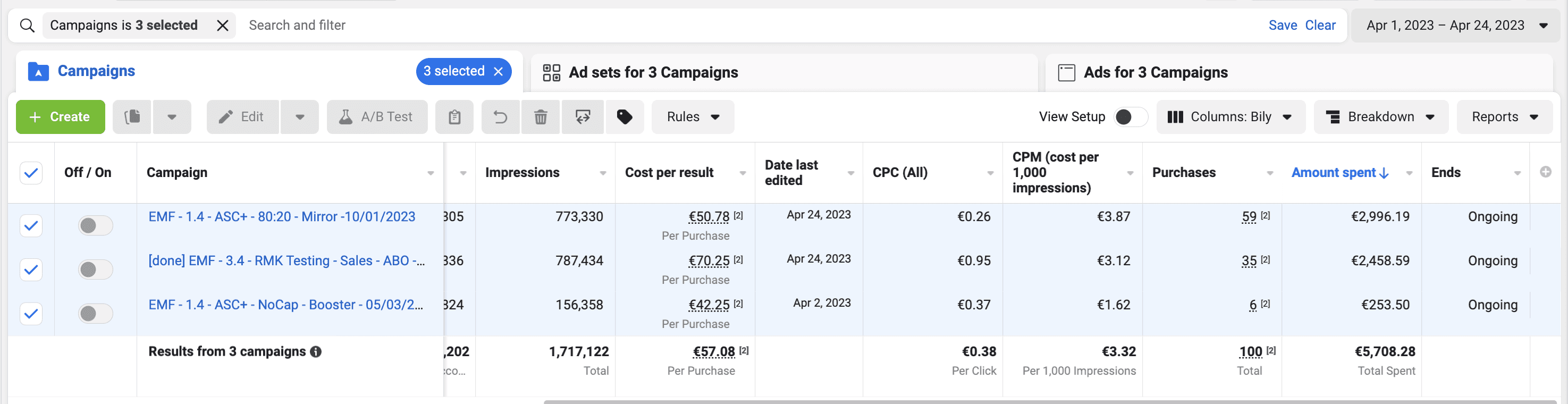Start an A/B Test
Screen dimensions: 1568x404
[x=377, y=117]
